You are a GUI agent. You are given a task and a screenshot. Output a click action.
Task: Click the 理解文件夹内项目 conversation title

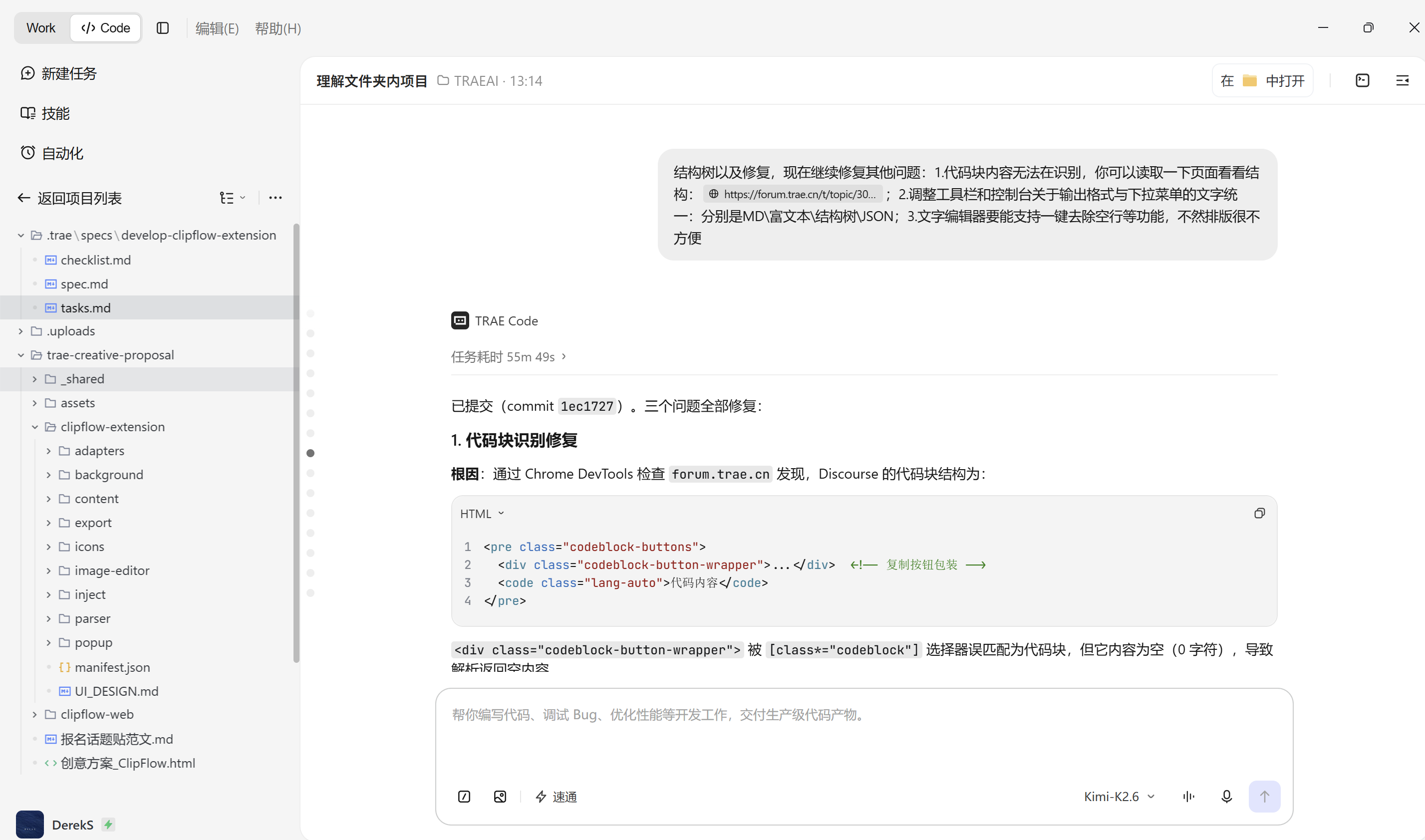tap(372, 81)
